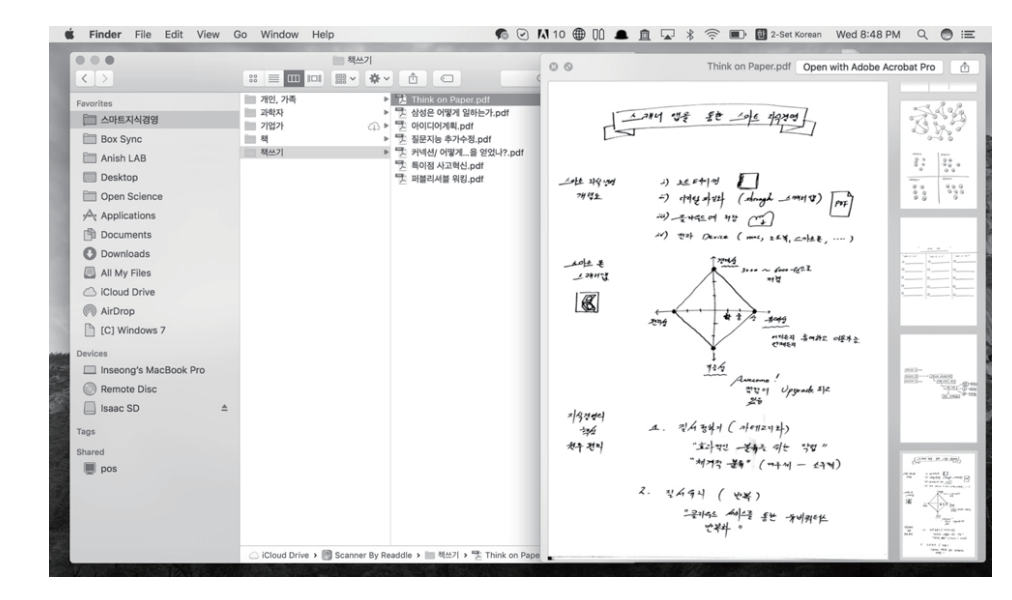Open the Bluetooth status menu
This screenshot has width=1012, height=600.
point(689,35)
